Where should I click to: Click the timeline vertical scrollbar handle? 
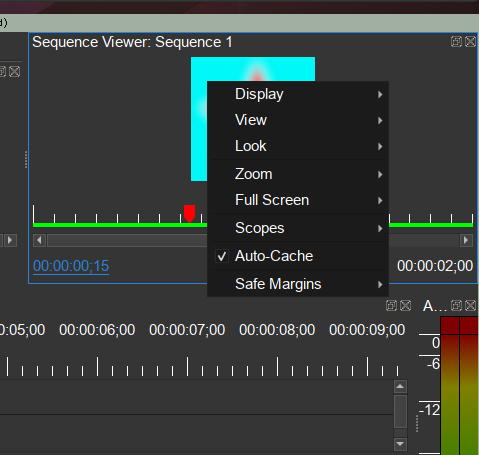tap(400, 411)
